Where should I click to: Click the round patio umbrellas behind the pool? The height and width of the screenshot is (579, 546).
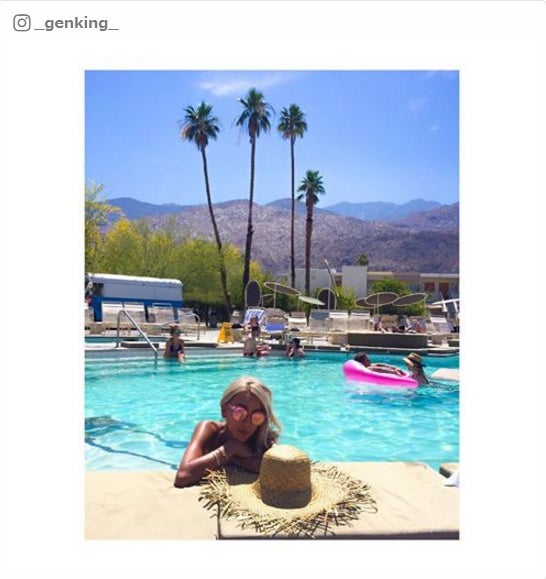pos(392,300)
